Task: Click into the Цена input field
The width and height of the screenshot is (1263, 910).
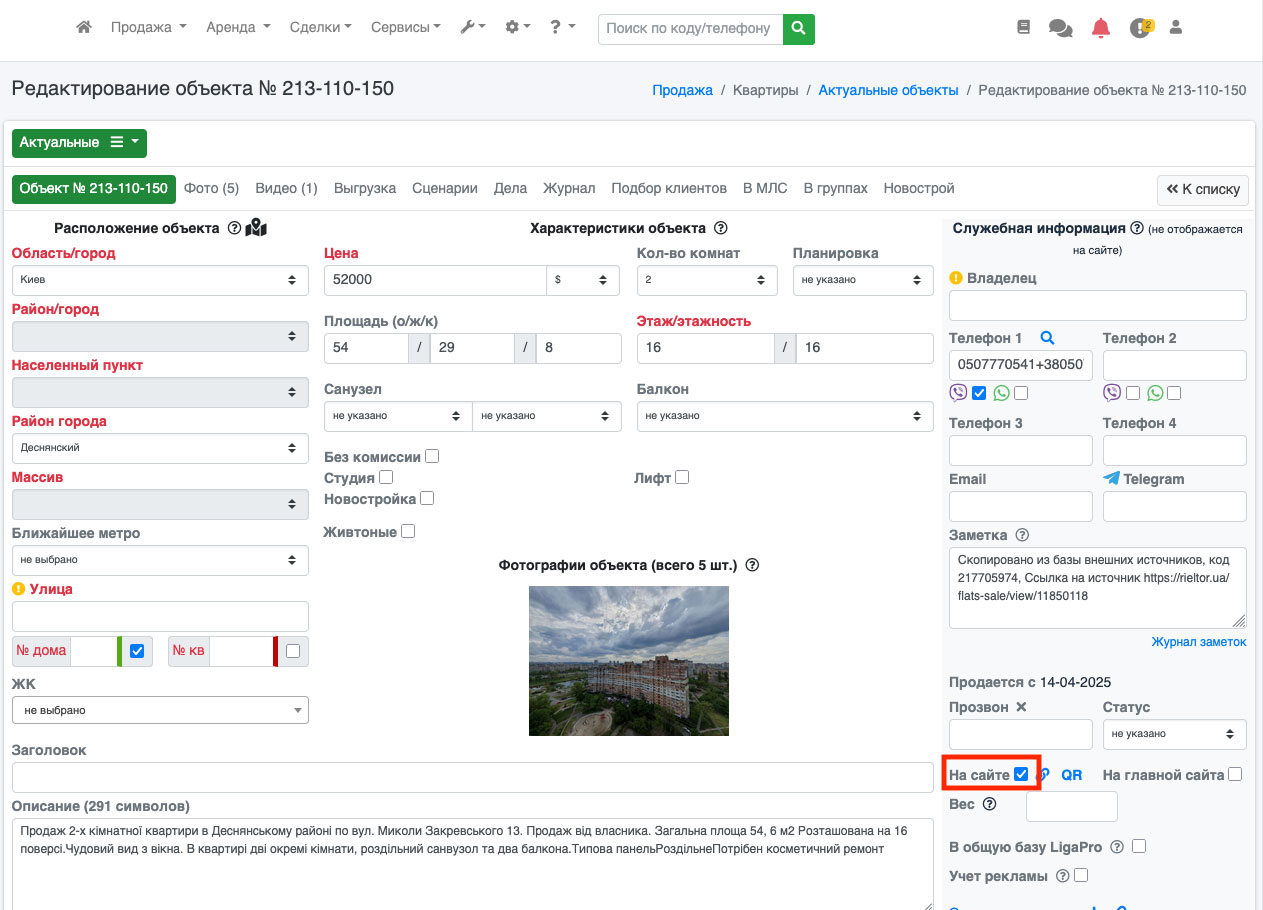Action: point(435,280)
